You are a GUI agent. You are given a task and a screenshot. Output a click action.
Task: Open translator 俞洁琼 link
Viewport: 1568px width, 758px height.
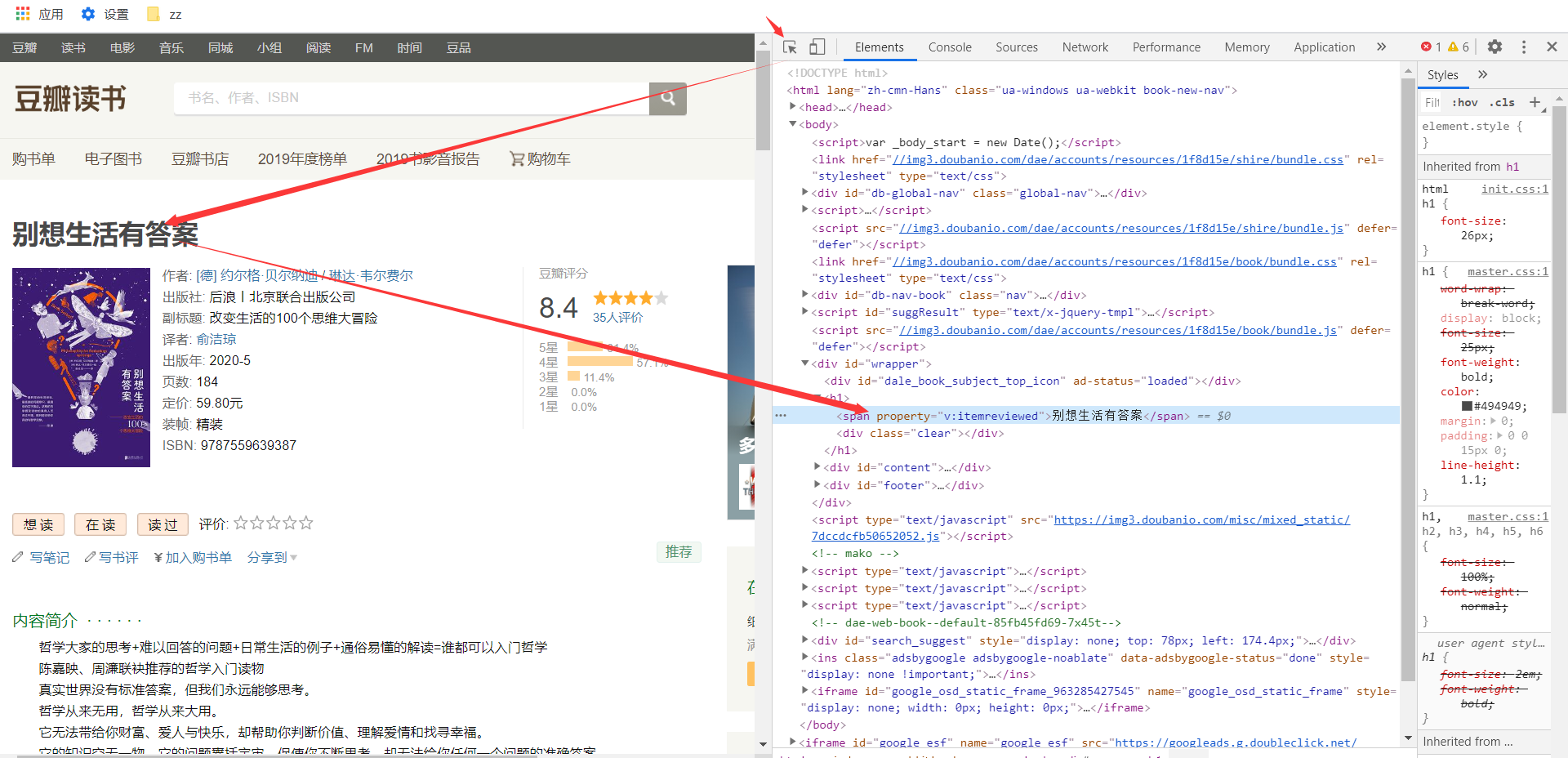216,339
